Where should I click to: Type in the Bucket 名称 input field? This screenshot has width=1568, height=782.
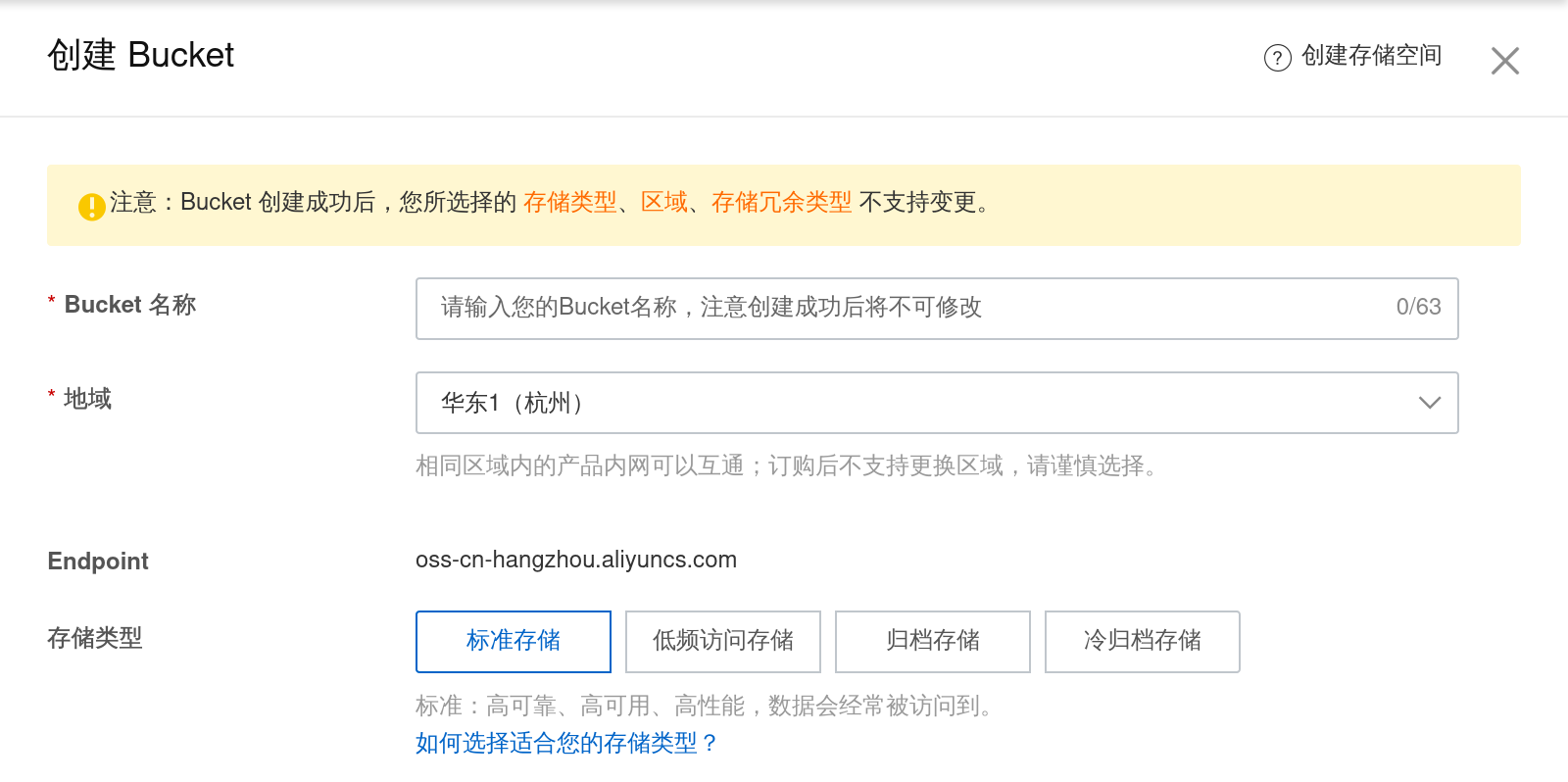911,308
